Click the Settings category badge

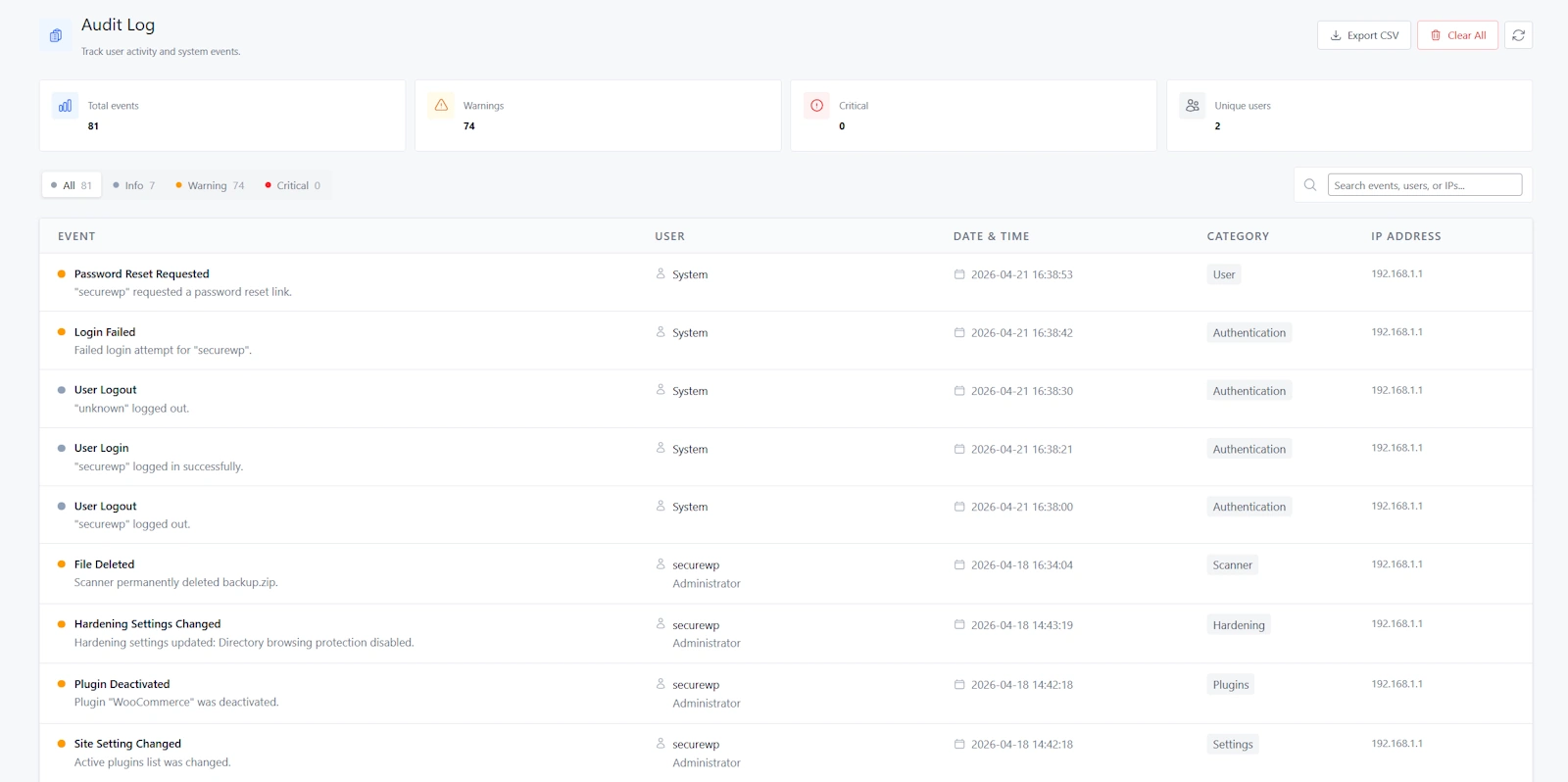click(1233, 744)
